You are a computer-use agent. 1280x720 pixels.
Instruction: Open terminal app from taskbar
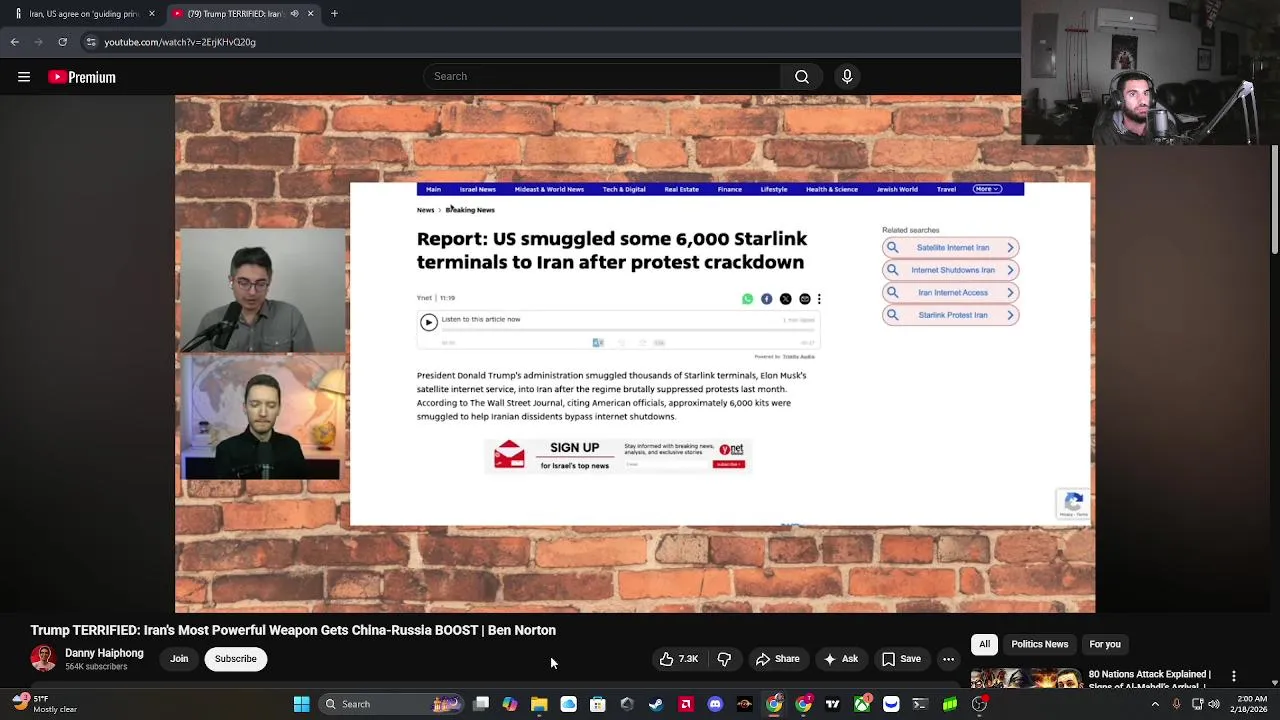point(920,704)
